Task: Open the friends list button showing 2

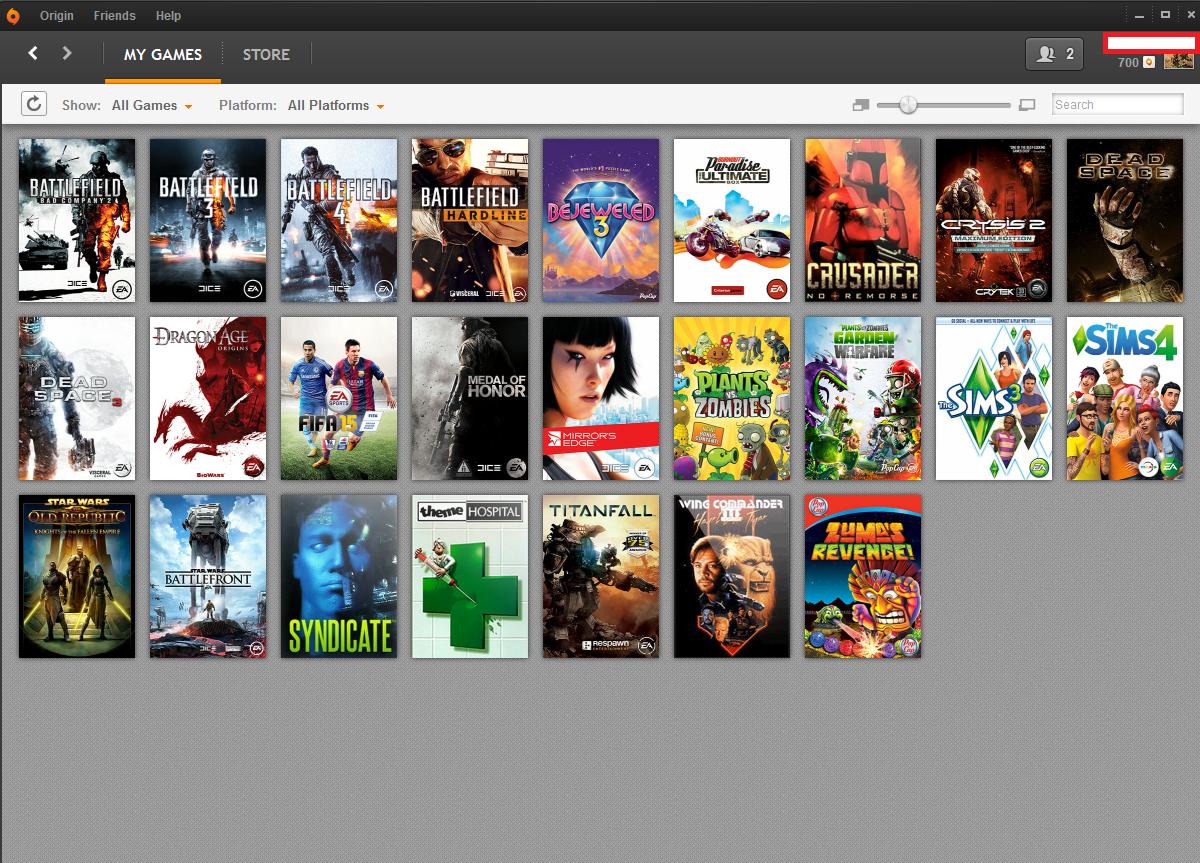Action: 1055,54
